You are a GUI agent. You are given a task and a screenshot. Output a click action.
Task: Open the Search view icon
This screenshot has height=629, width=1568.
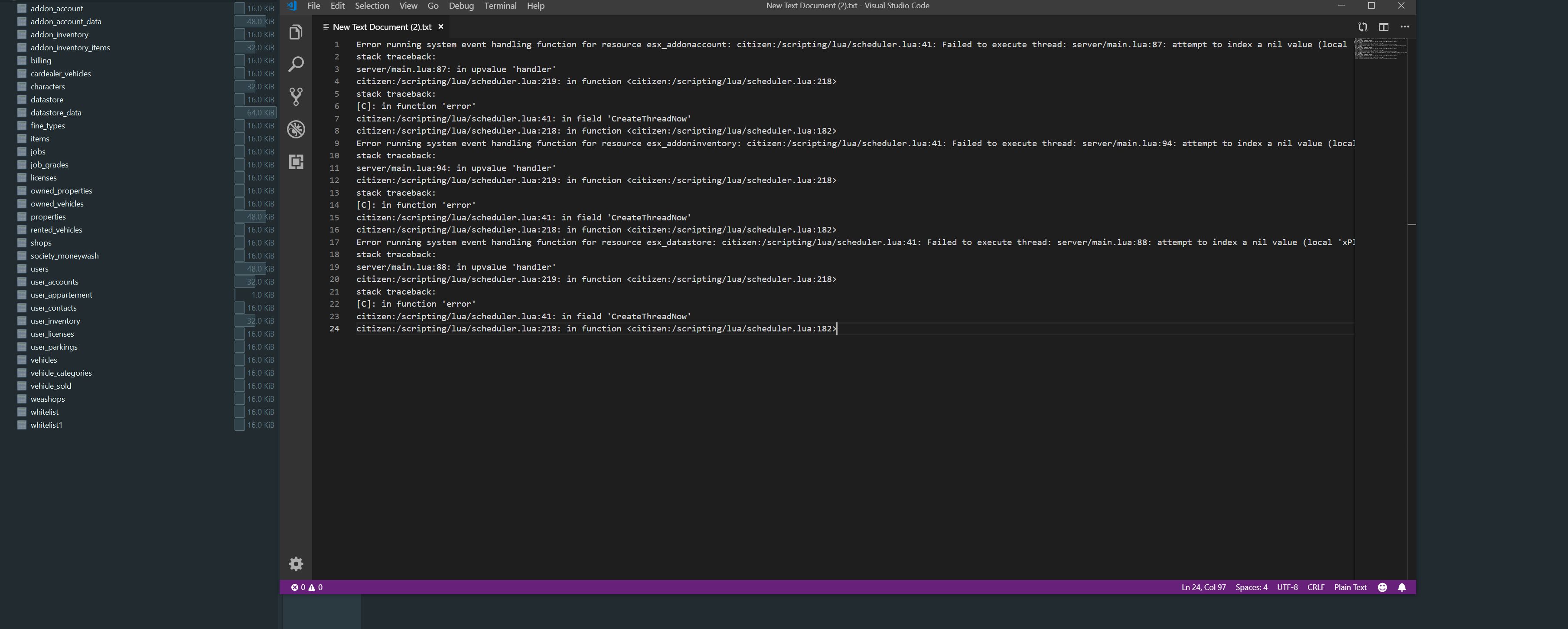tap(296, 64)
